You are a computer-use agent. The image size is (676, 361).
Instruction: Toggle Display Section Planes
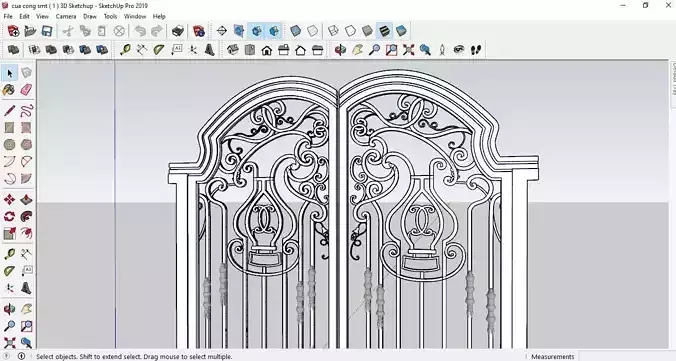click(239, 31)
